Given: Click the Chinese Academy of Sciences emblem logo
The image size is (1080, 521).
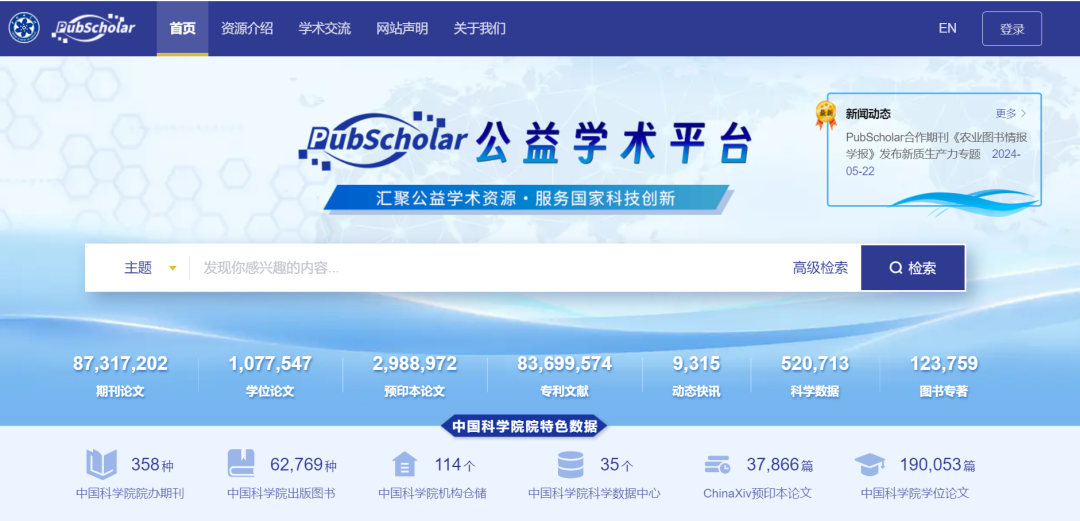Looking at the screenshot, I should pos(24,28).
